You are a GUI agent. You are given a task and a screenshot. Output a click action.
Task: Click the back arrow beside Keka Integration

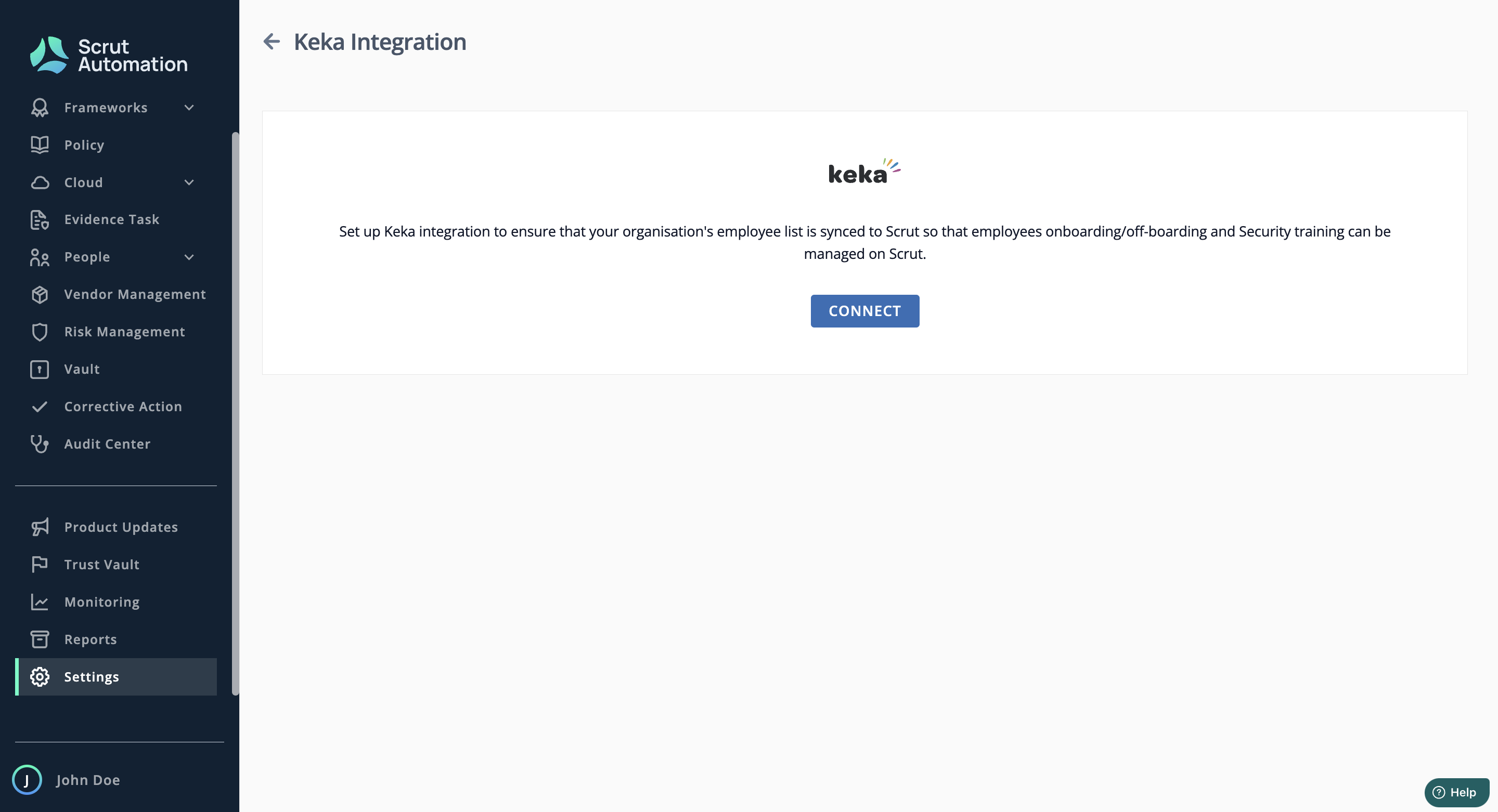[x=272, y=41]
